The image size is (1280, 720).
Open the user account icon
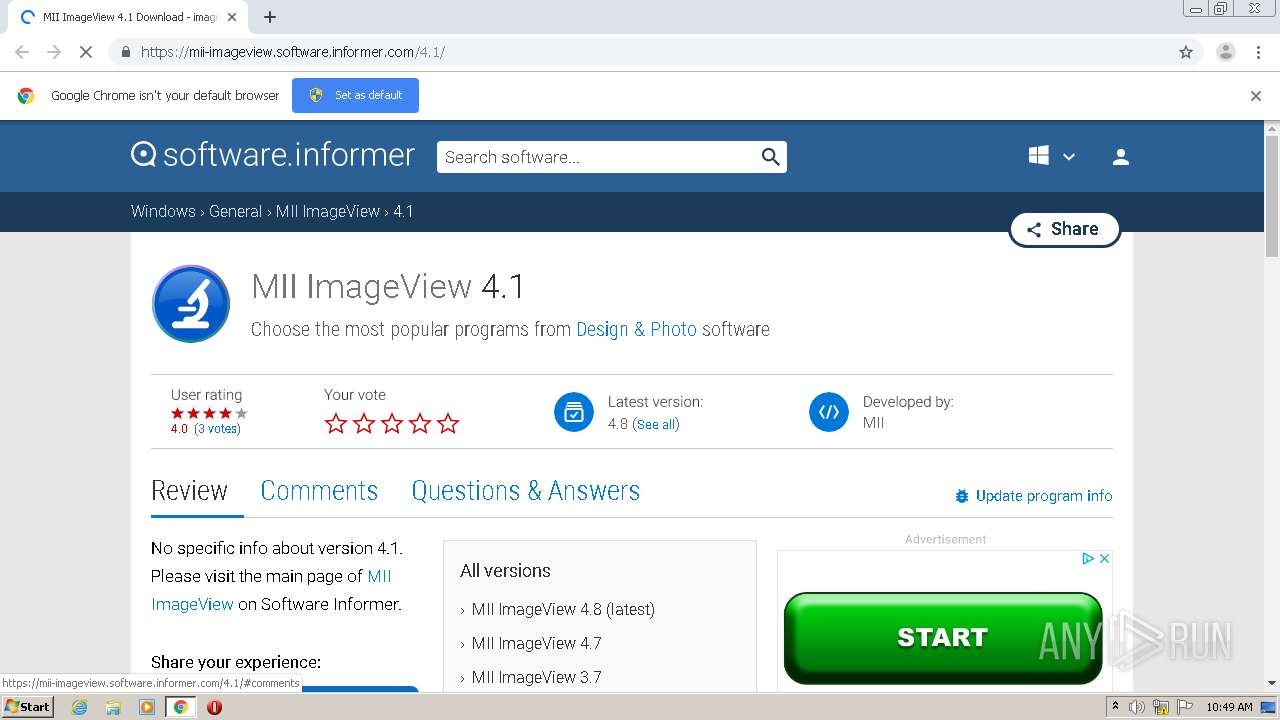click(x=1120, y=157)
